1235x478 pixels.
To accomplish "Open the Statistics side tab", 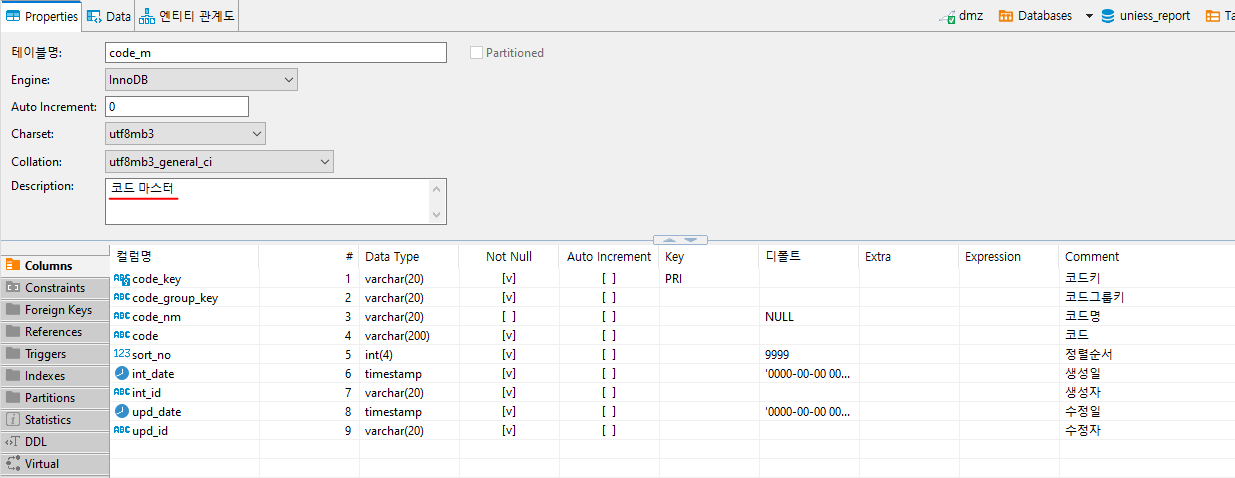I will [54, 420].
